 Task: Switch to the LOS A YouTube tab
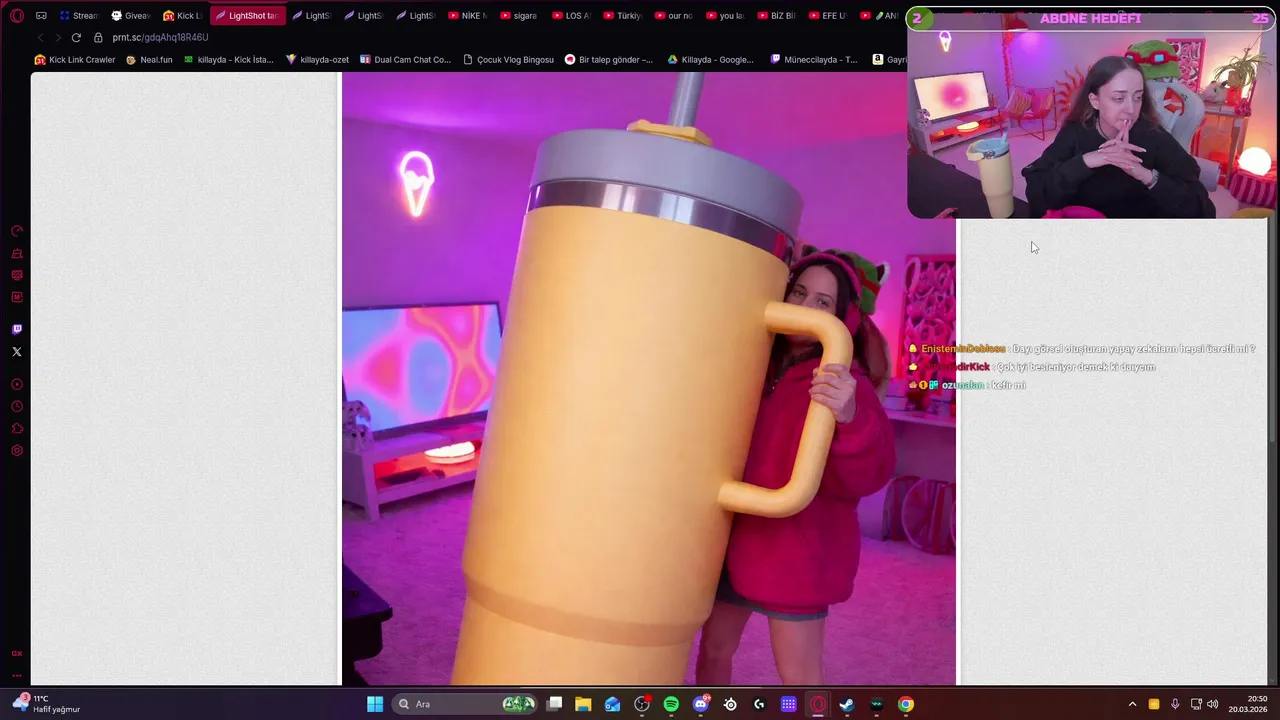[571, 16]
